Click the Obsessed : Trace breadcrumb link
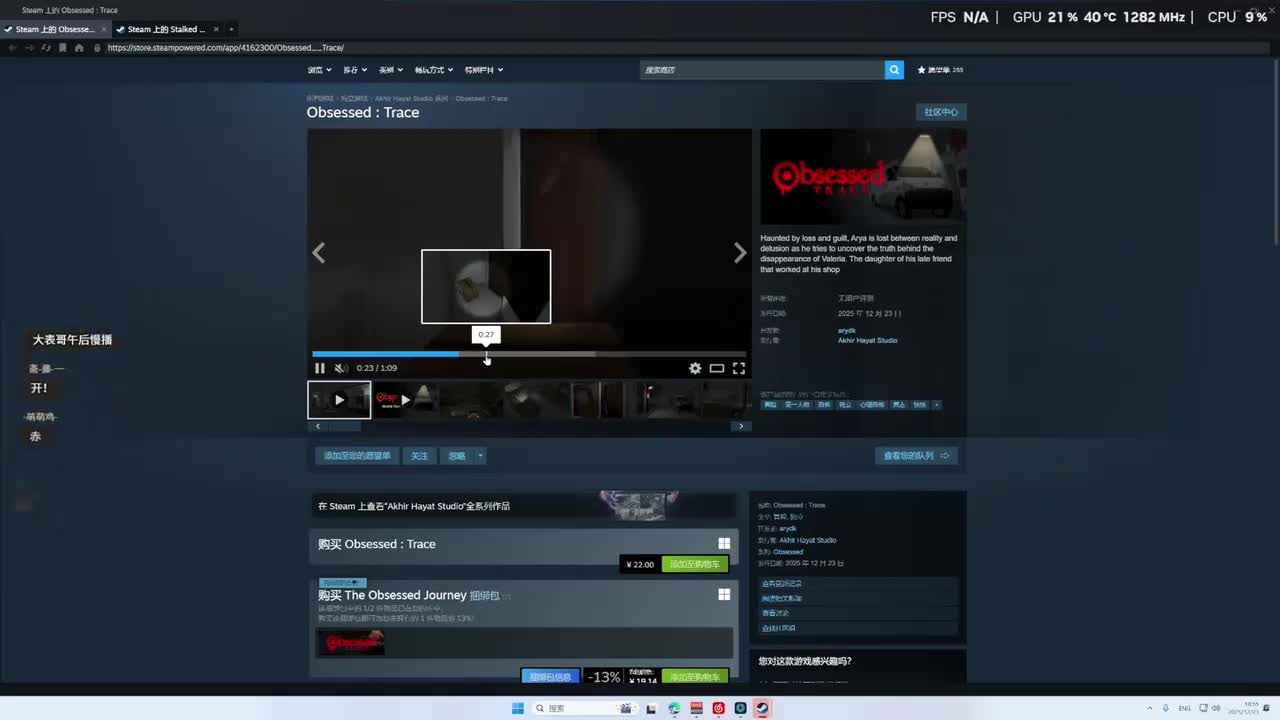 pos(481,98)
